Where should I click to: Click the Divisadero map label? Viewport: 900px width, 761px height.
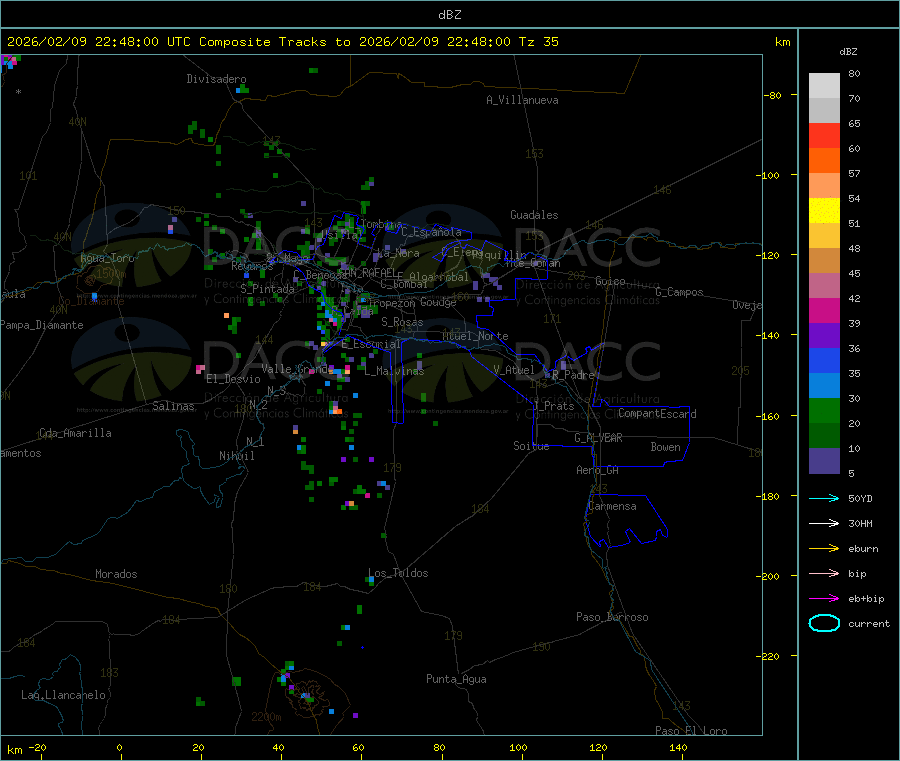(216, 79)
